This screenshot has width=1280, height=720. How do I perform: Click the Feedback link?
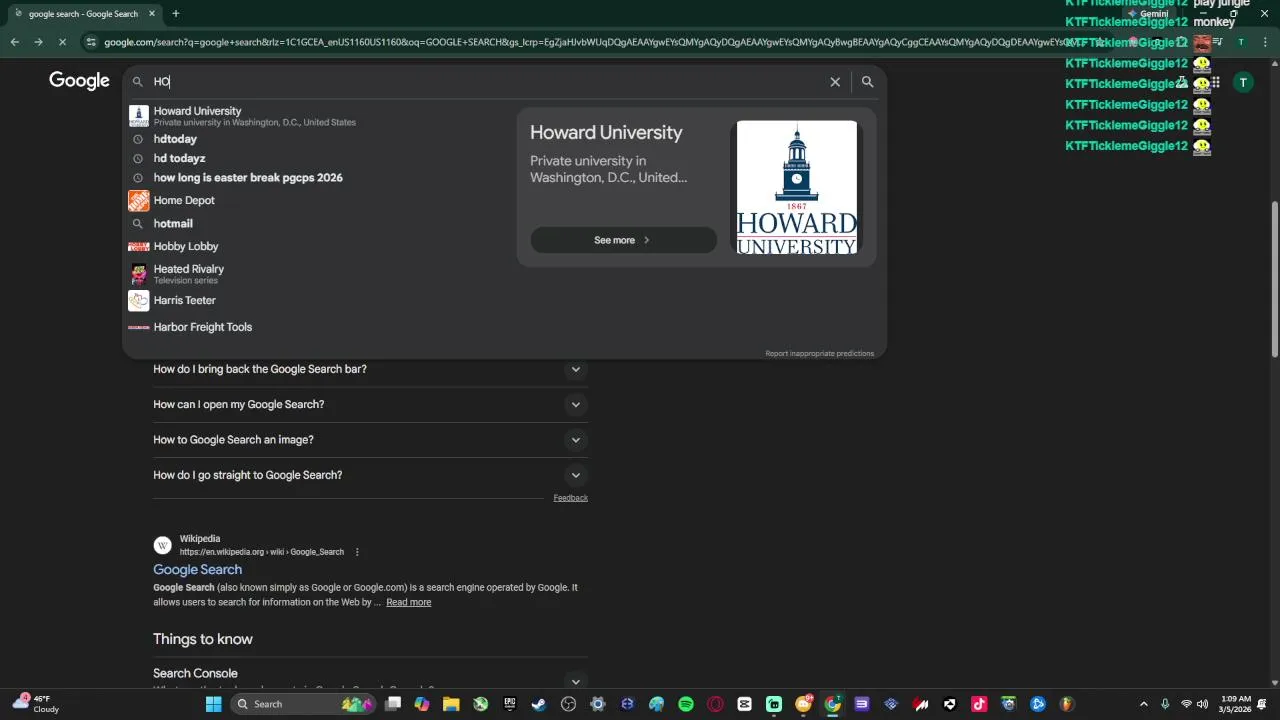point(570,498)
